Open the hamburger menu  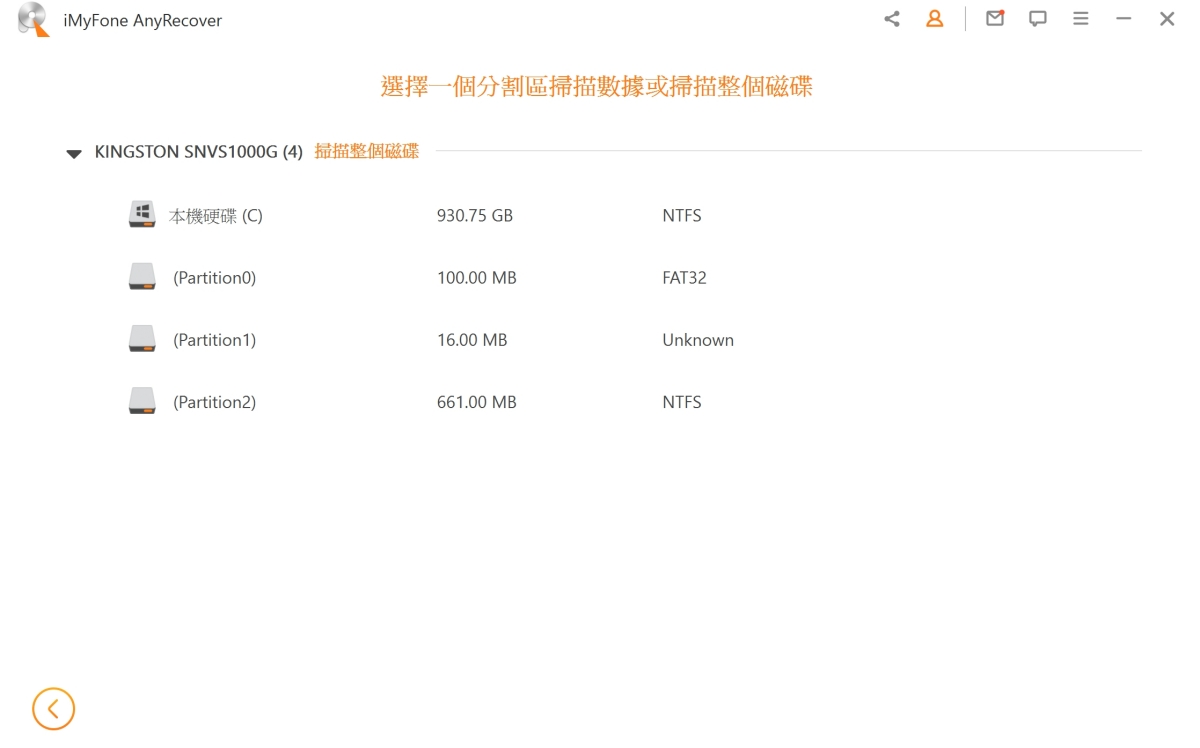pyautogui.click(x=1081, y=19)
